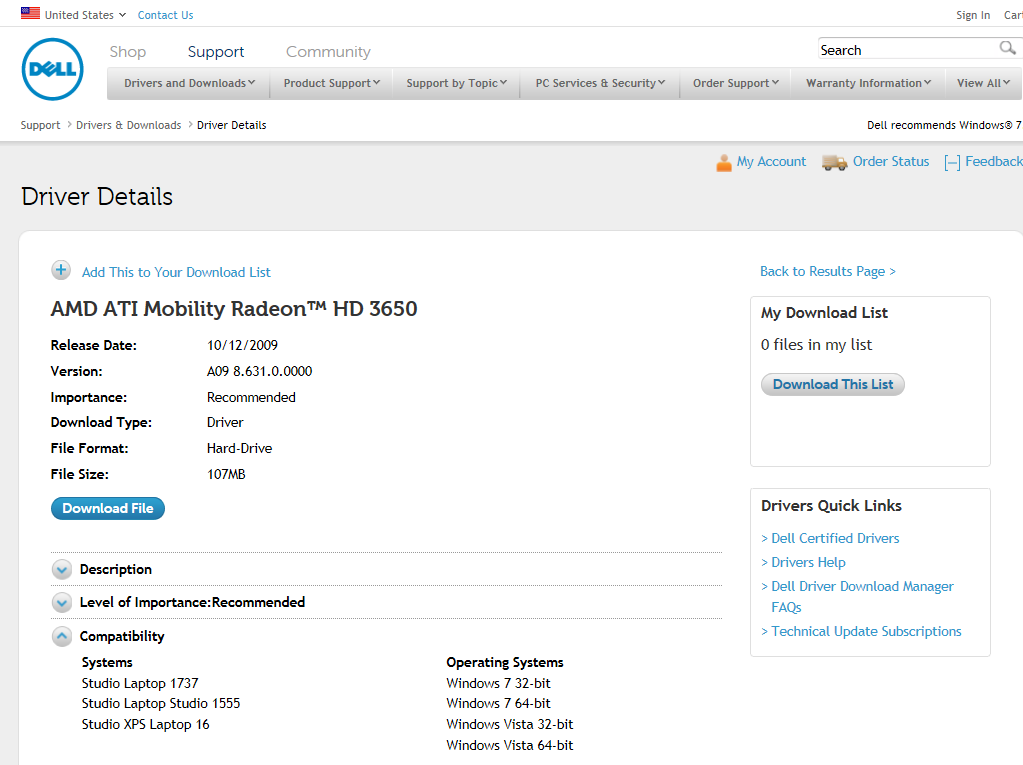This screenshot has height=765, width=1023.
Task: Switch to the Shop tab
Action: click(128, 52)
